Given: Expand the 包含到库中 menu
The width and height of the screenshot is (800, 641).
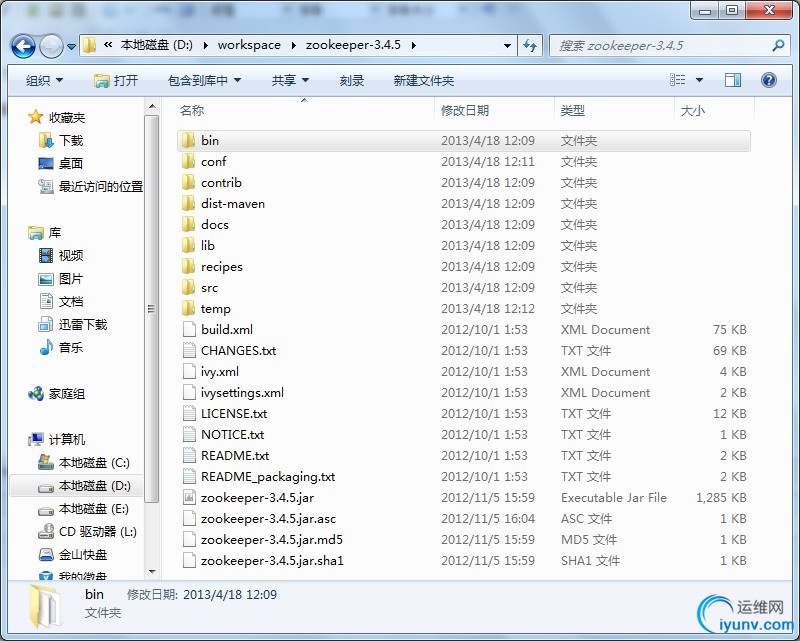Looking at the screenshot, I should [x=204, y=81].
